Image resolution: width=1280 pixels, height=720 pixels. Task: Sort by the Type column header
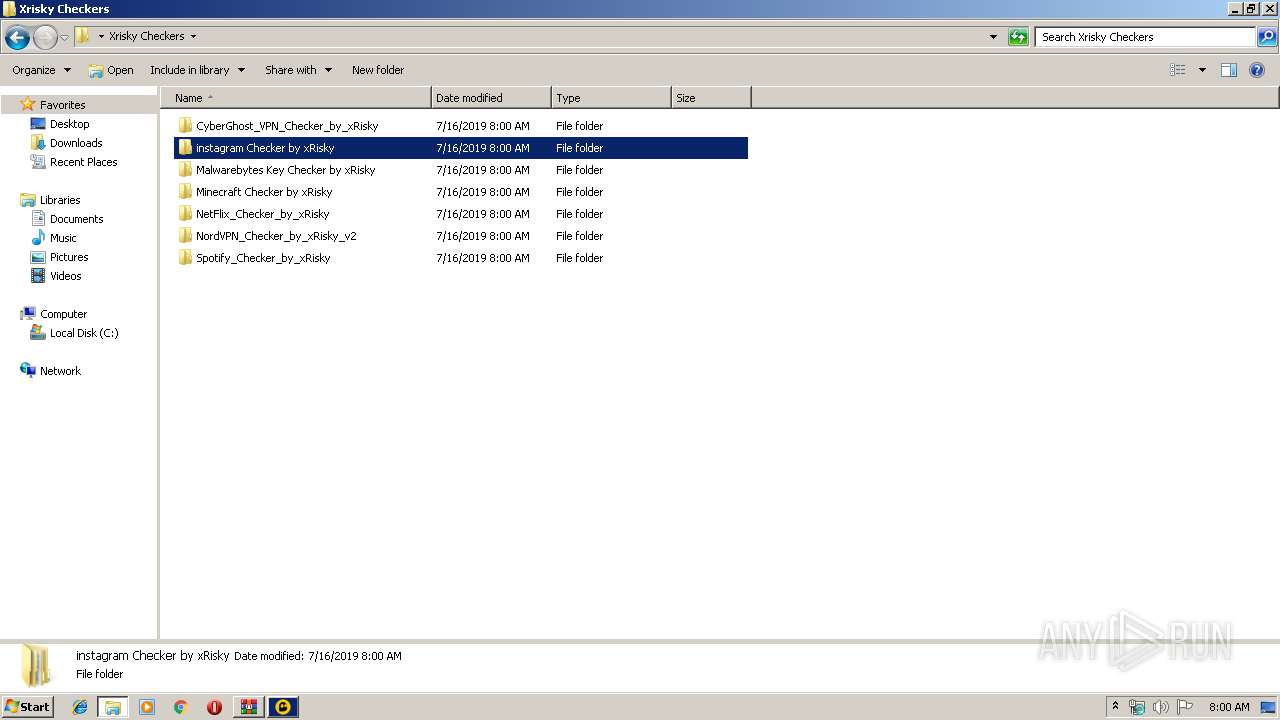click(611, 98)
